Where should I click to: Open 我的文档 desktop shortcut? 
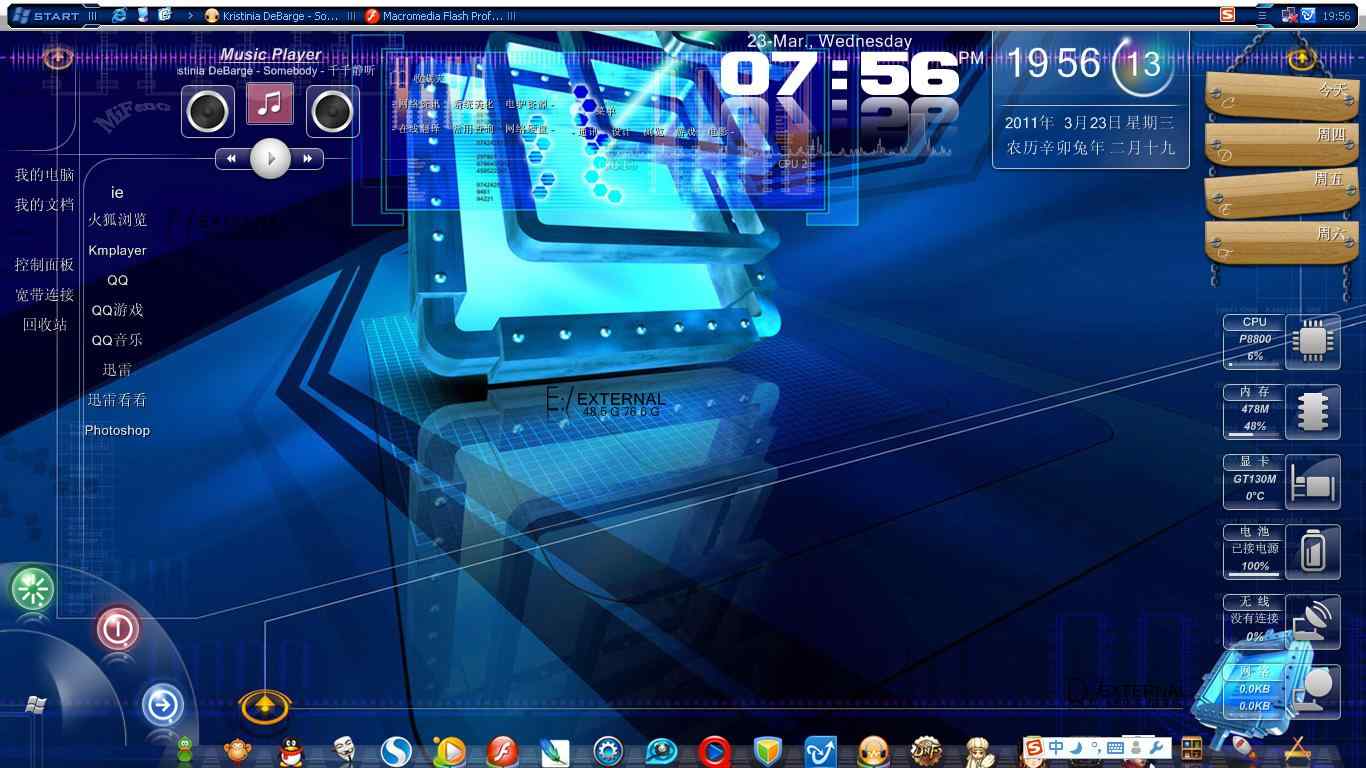pyautogui.click(x=44, y=205)
